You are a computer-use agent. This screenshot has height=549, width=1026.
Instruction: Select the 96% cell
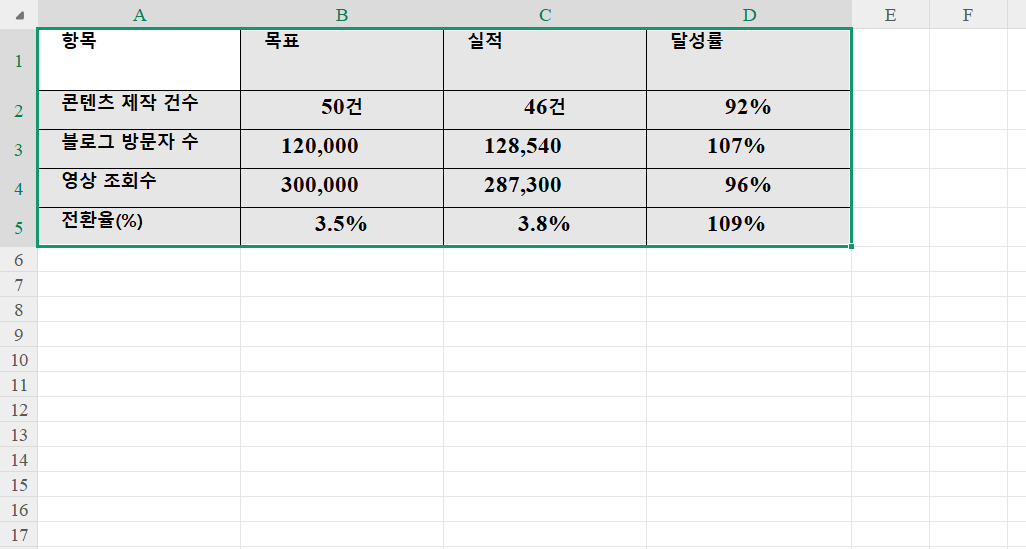pyautogui.click(x=749, y=188)
